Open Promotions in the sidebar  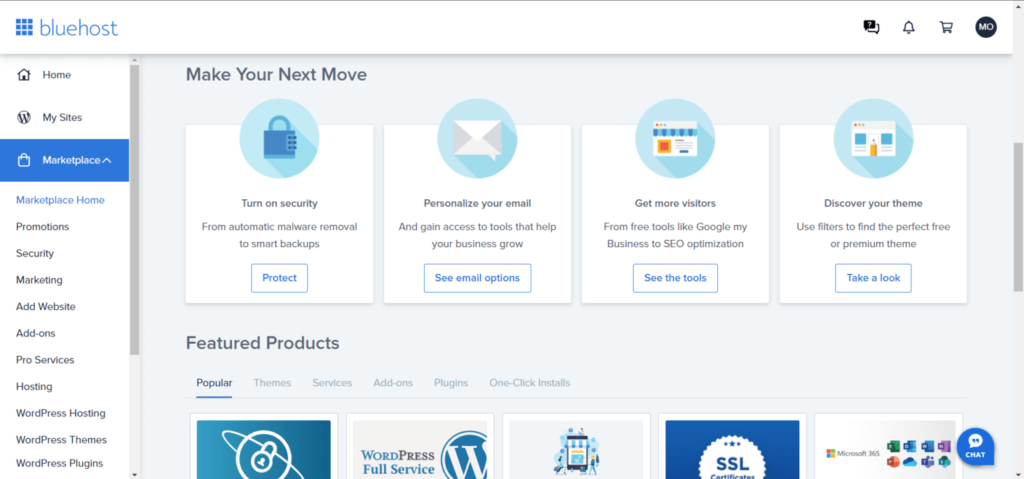42,227
